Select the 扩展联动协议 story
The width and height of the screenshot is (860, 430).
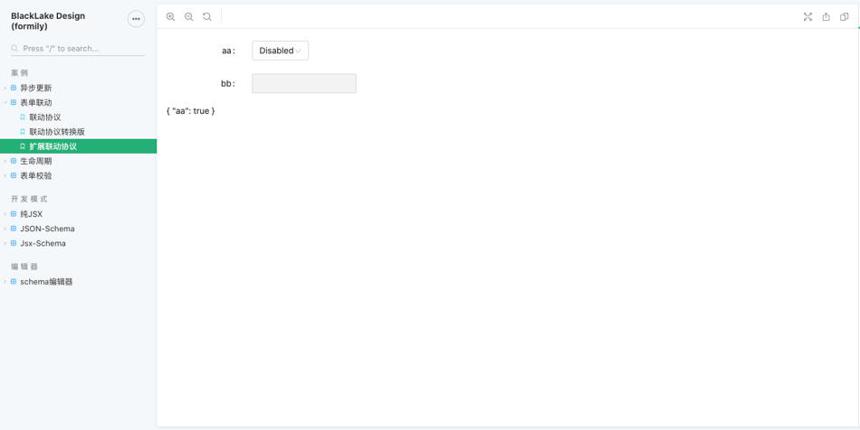78,146
